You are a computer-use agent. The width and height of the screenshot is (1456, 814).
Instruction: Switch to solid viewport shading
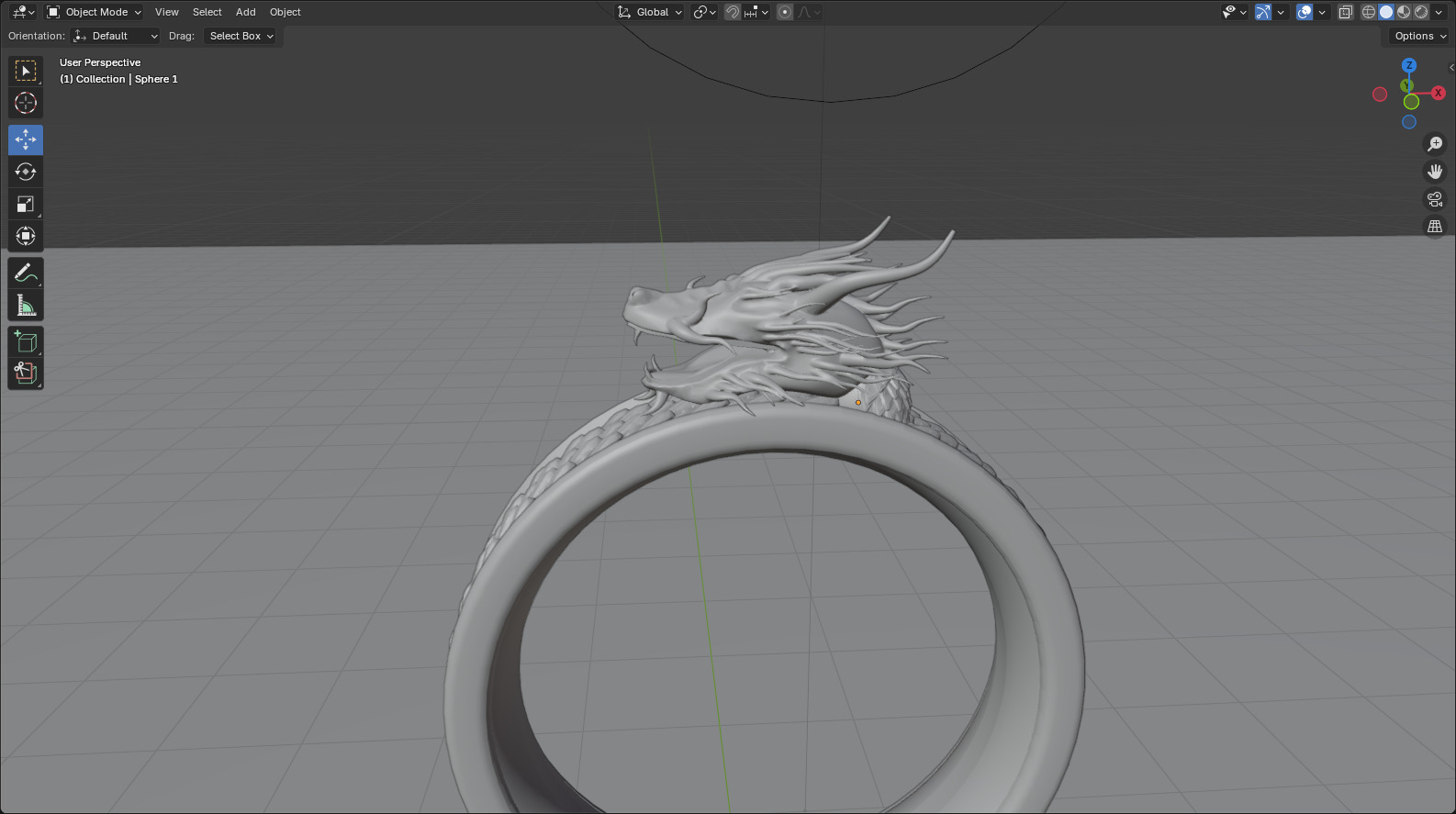pos(1386,12)
